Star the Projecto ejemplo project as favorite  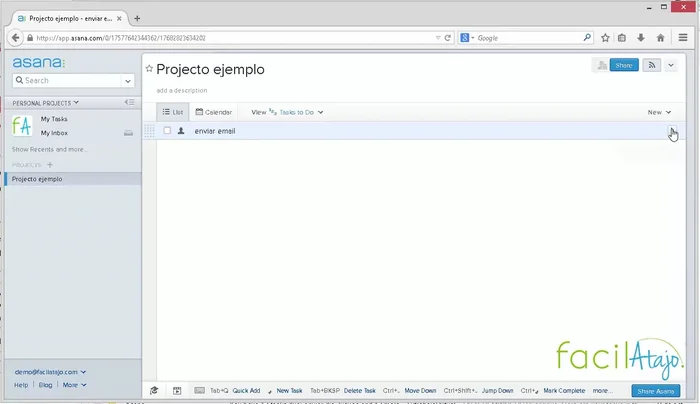(149, 69)
